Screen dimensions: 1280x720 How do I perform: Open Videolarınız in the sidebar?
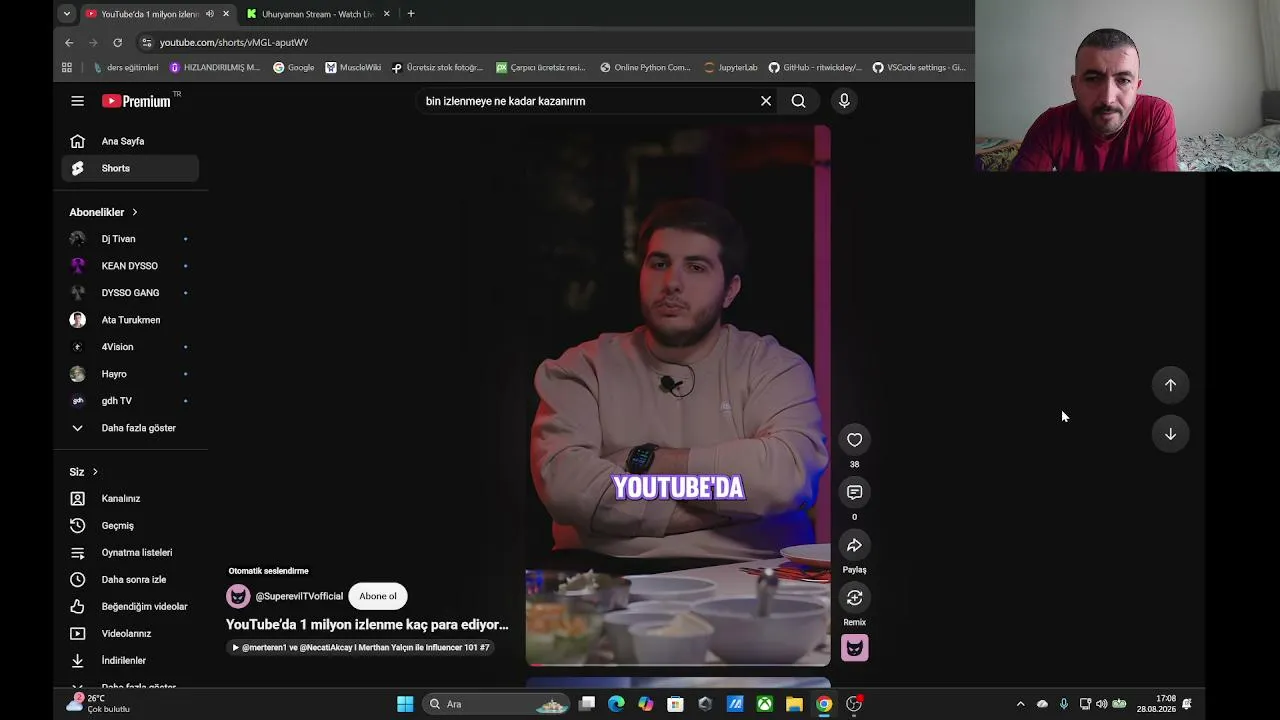click(130, 633)
